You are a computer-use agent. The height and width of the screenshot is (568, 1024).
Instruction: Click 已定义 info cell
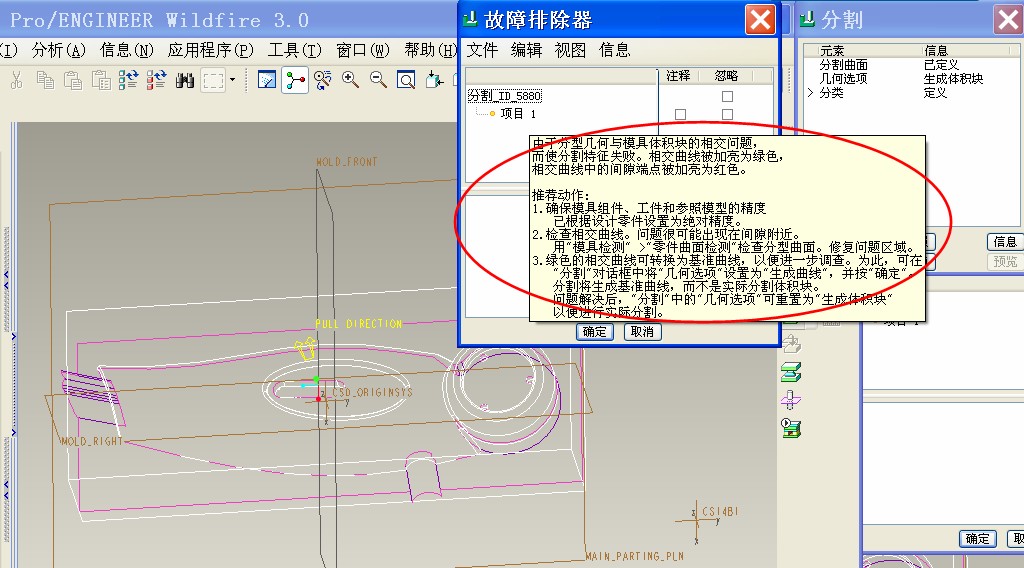point(941,65)
